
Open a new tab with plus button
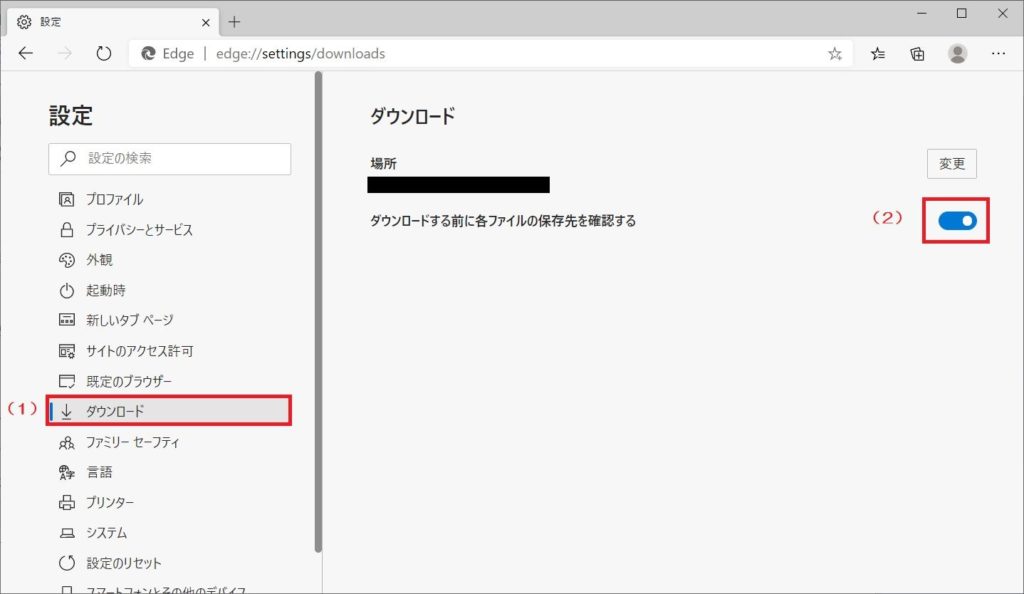235,22
